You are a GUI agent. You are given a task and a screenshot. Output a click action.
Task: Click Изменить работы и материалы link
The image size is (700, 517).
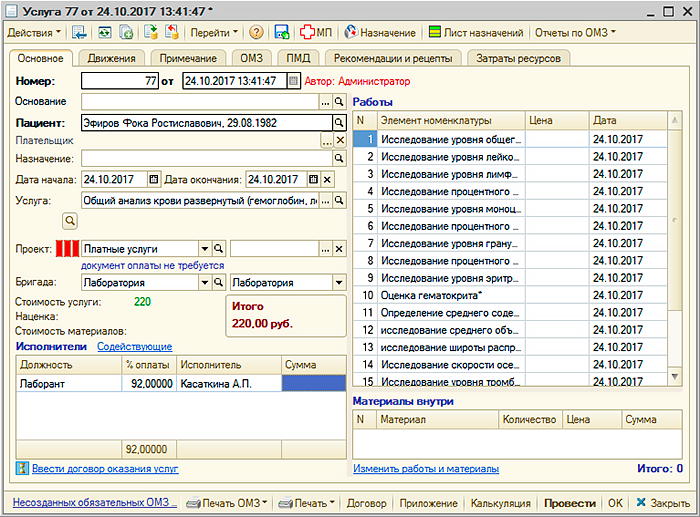point(426,468)
